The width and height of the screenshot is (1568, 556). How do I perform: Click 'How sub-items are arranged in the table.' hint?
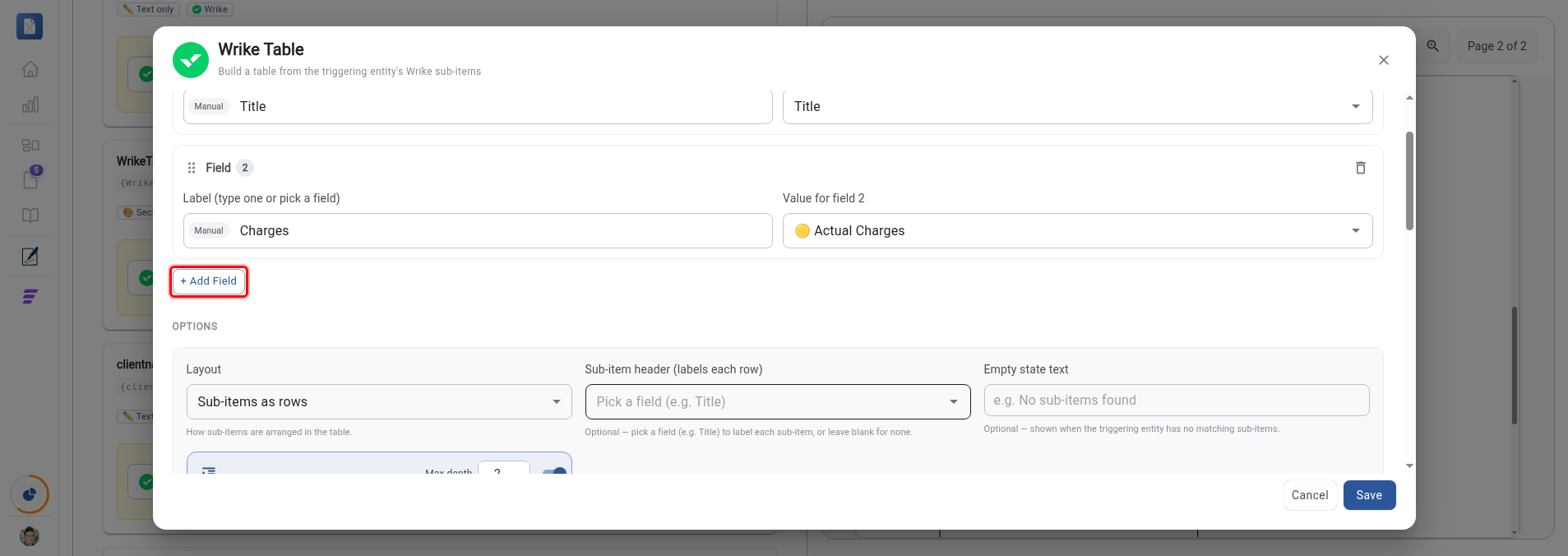(x=269, y=432)
